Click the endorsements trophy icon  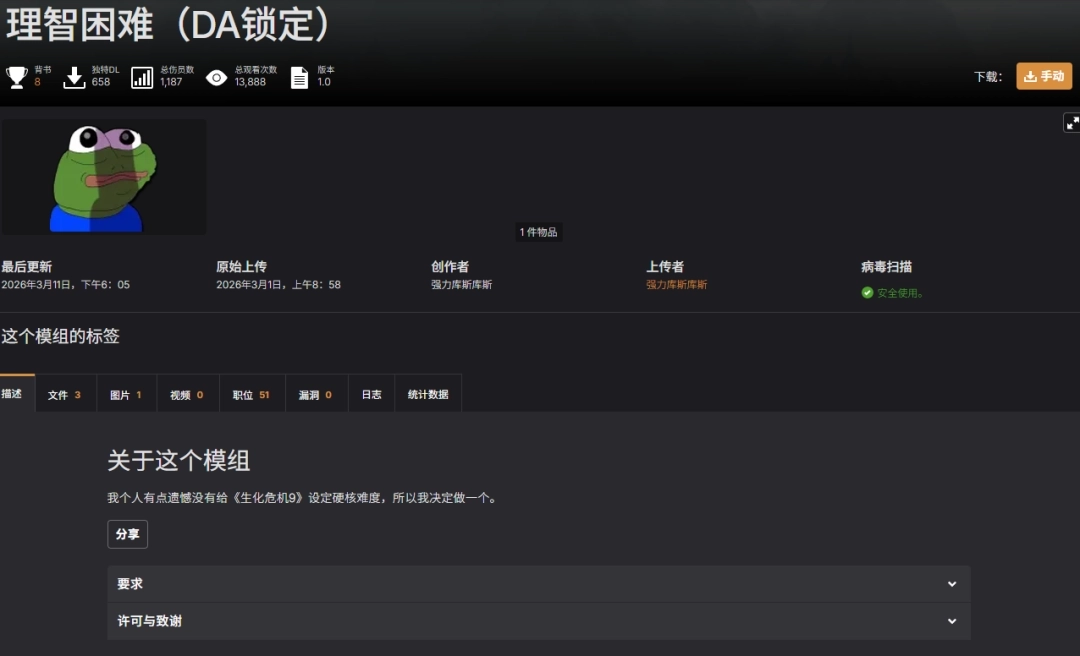coord(16,77)
